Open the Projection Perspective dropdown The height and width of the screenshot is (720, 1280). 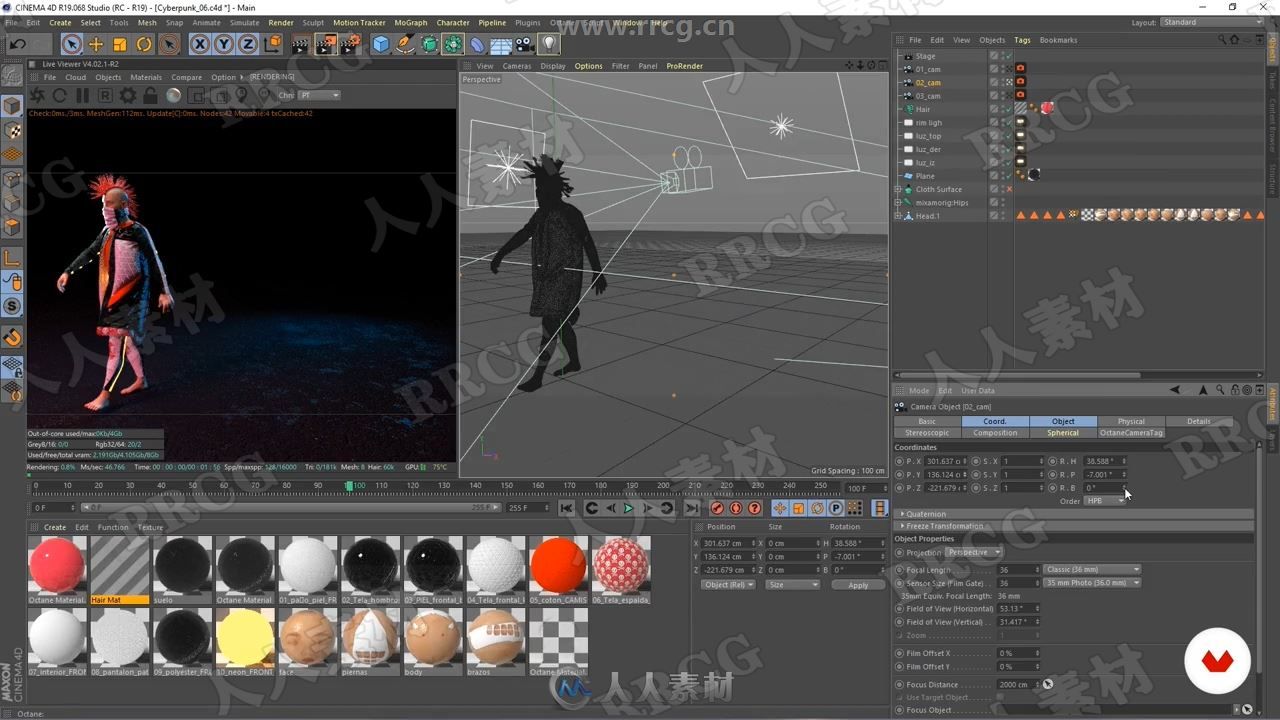point(974,552)
